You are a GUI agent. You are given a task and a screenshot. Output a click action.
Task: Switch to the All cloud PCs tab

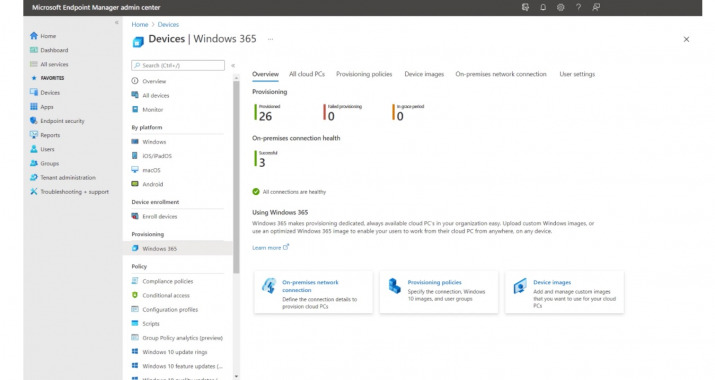(307, 74)
